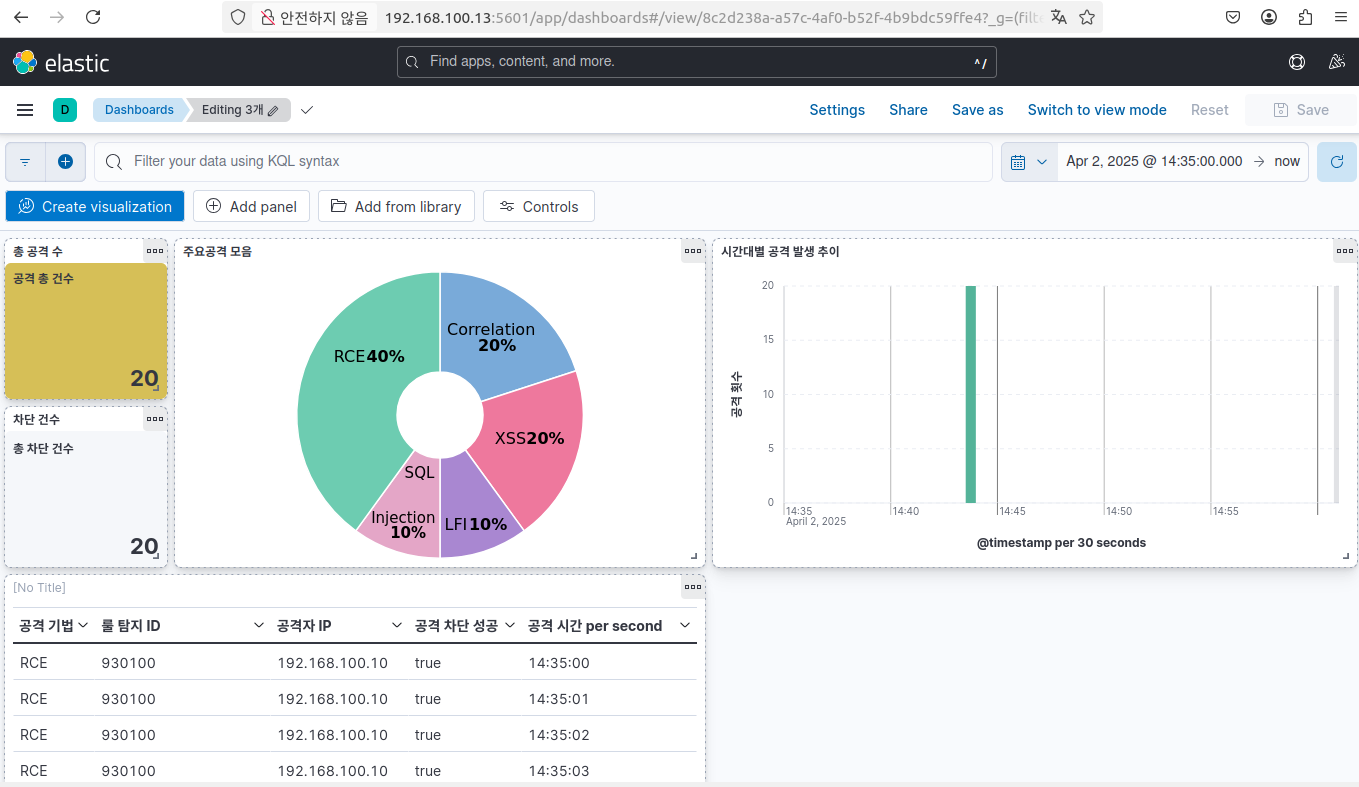The width and height of the screenshot is (1359, 787).
Task: Click the filter options icon in query bar
Action: (x=25, y=162)
